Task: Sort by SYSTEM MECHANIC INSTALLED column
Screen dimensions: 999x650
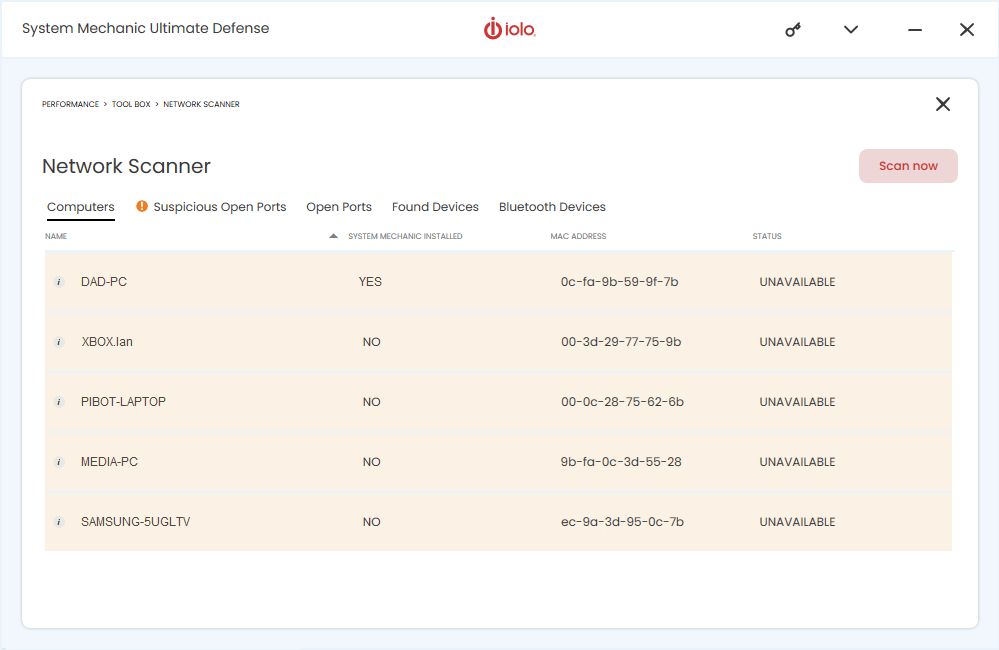Action: click(405, 236)
